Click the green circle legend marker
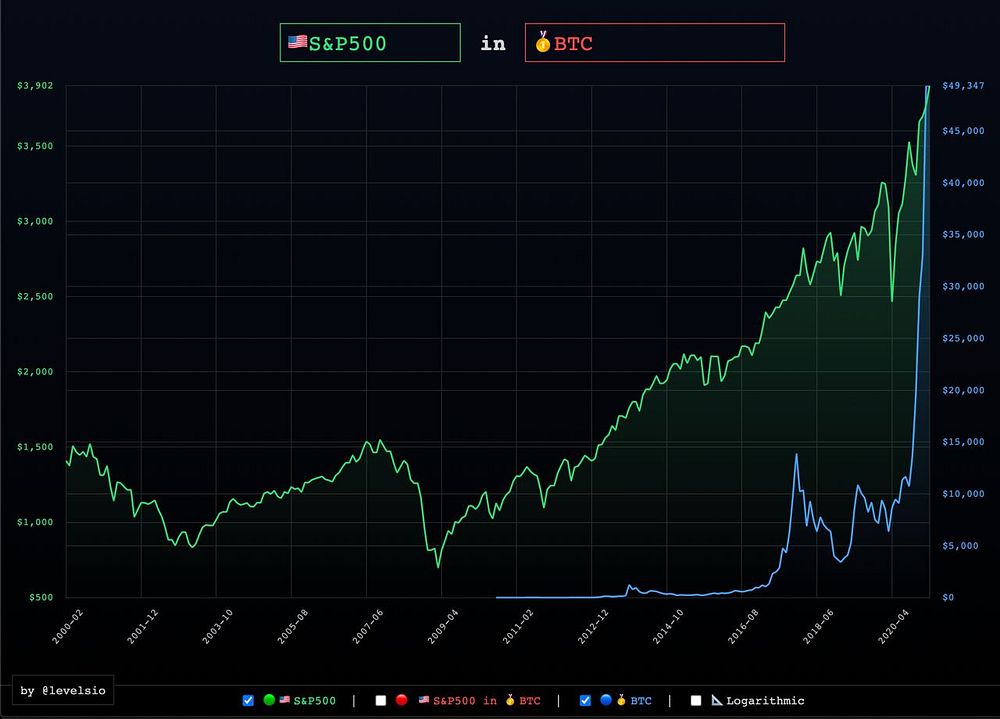This screenshot has width=1000, height=719. click(x=269, y=700)
